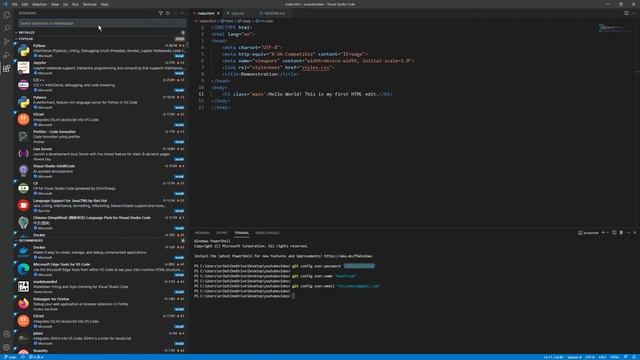
Task: Select the Terminal panel tab
Action: [241, 233]
